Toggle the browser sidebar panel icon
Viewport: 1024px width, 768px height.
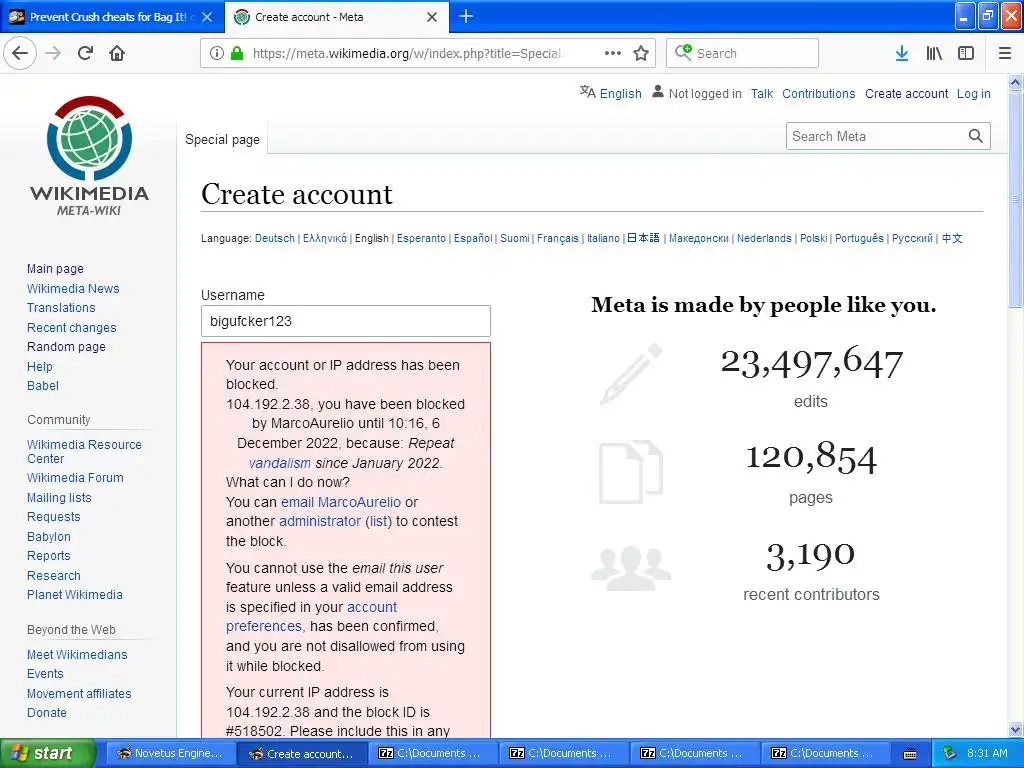(x=966, y=53)
